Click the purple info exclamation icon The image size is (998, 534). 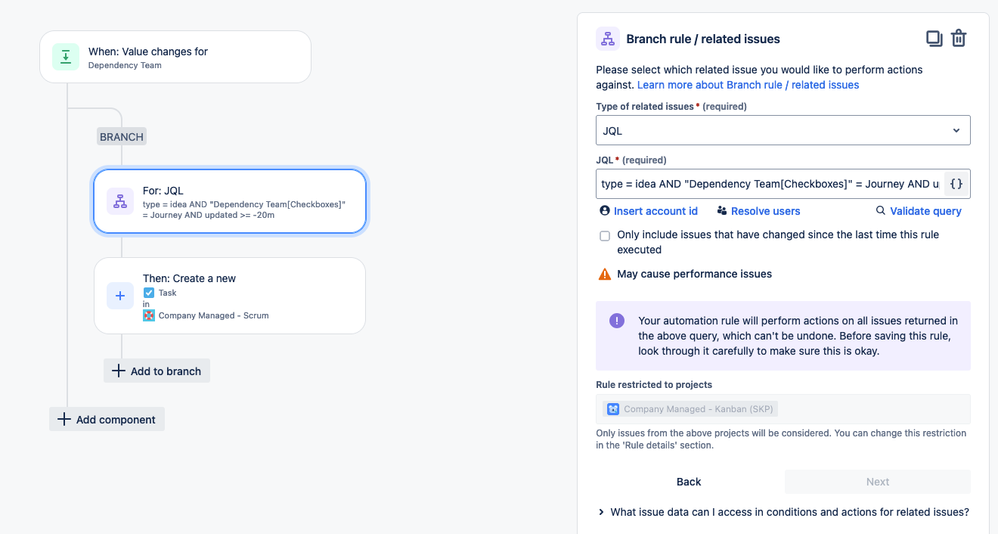click(x=617, y=321)
